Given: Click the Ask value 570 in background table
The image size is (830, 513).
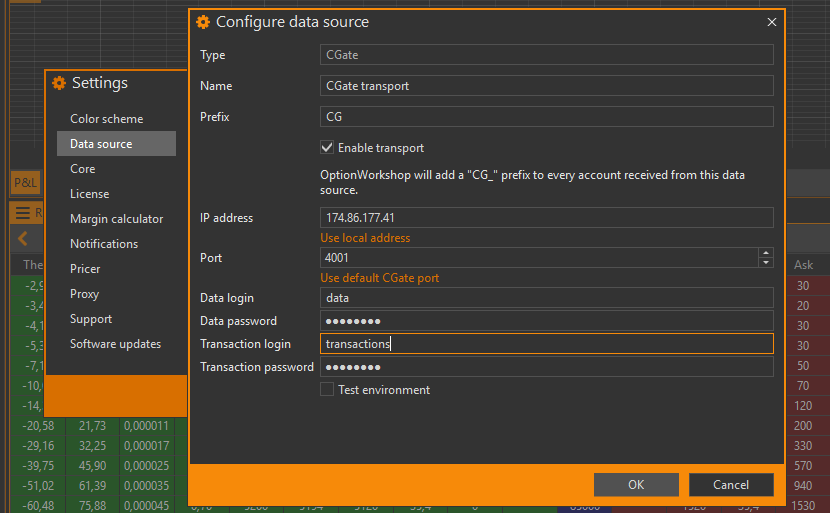Looking at the screenshot, I should [x=802, y=466].
